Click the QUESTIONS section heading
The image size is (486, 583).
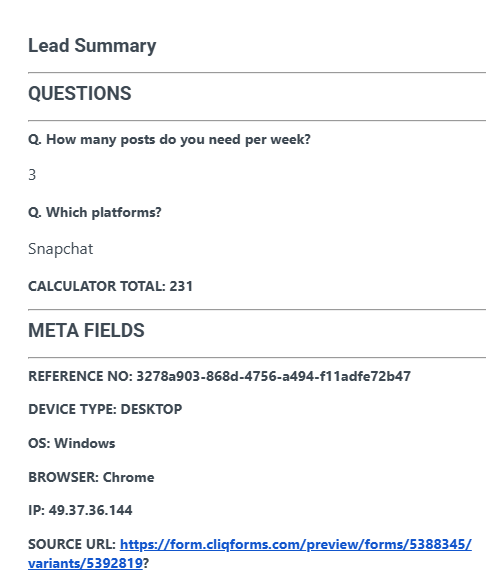pos(80,93)
